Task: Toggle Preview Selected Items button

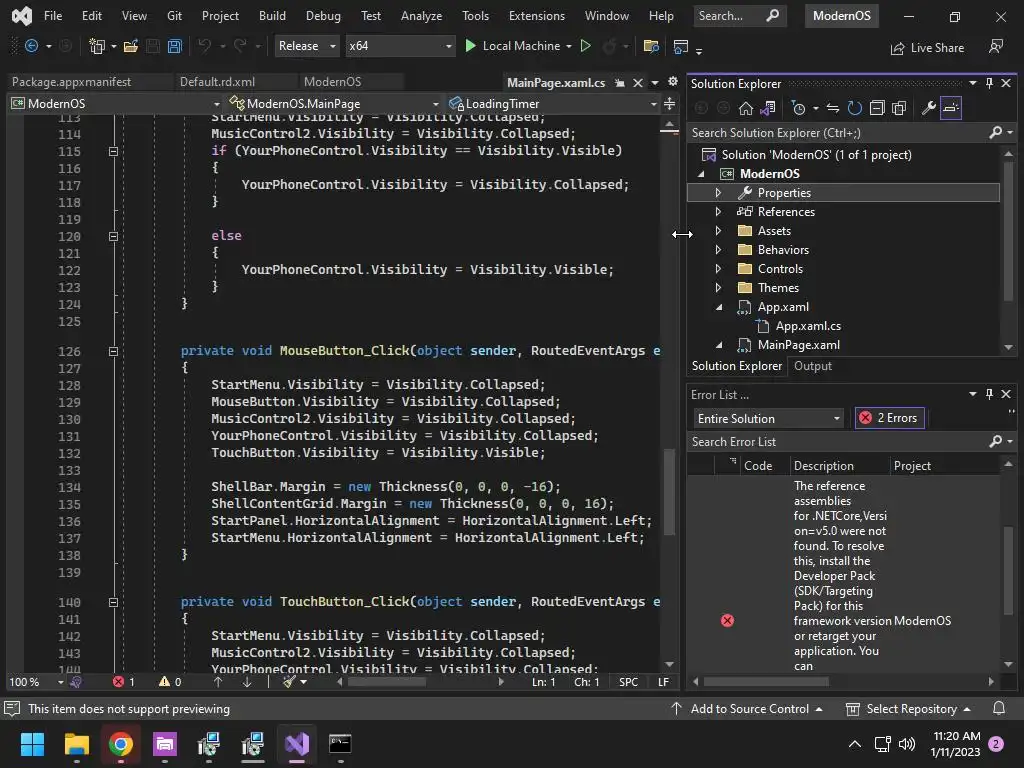Action: tap(951, 108)
